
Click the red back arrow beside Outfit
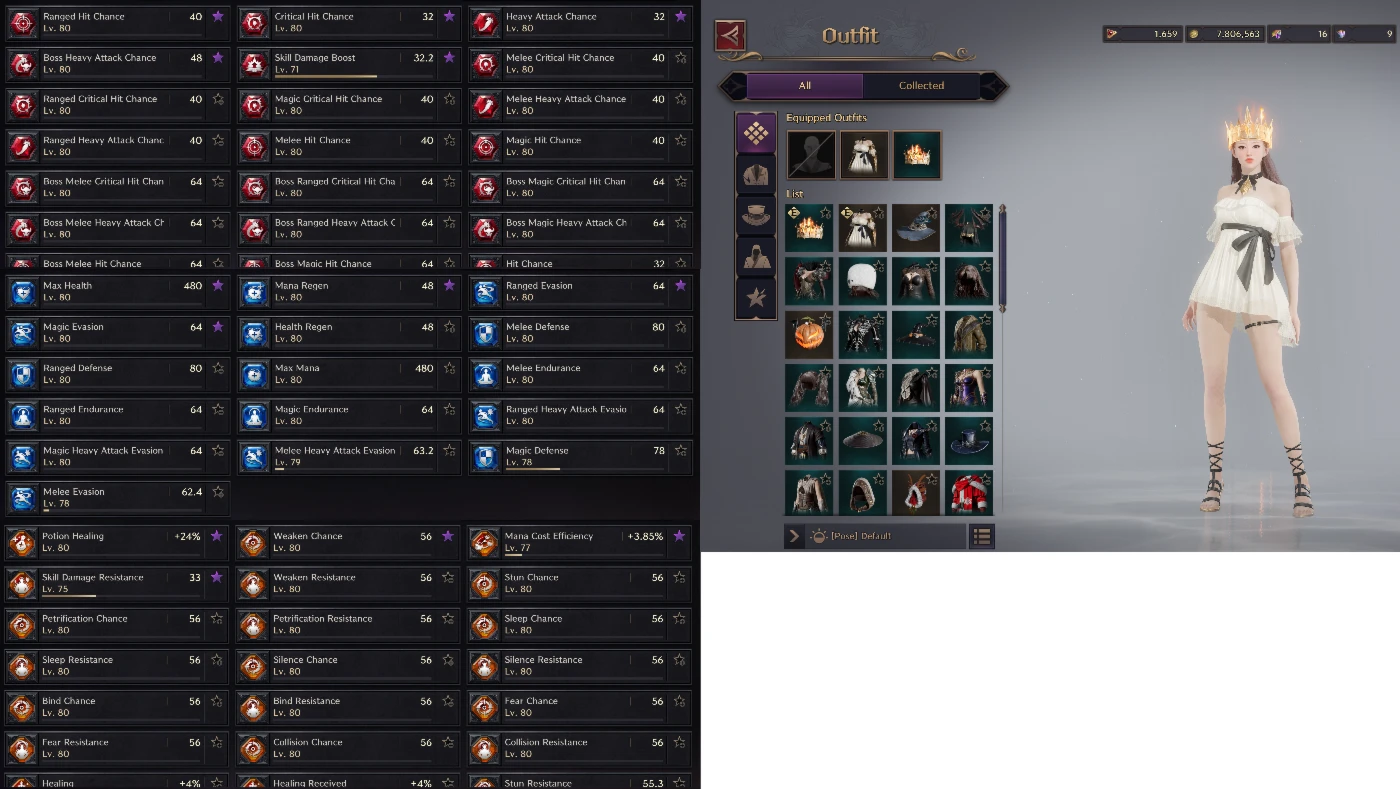[x=730, y=36]
